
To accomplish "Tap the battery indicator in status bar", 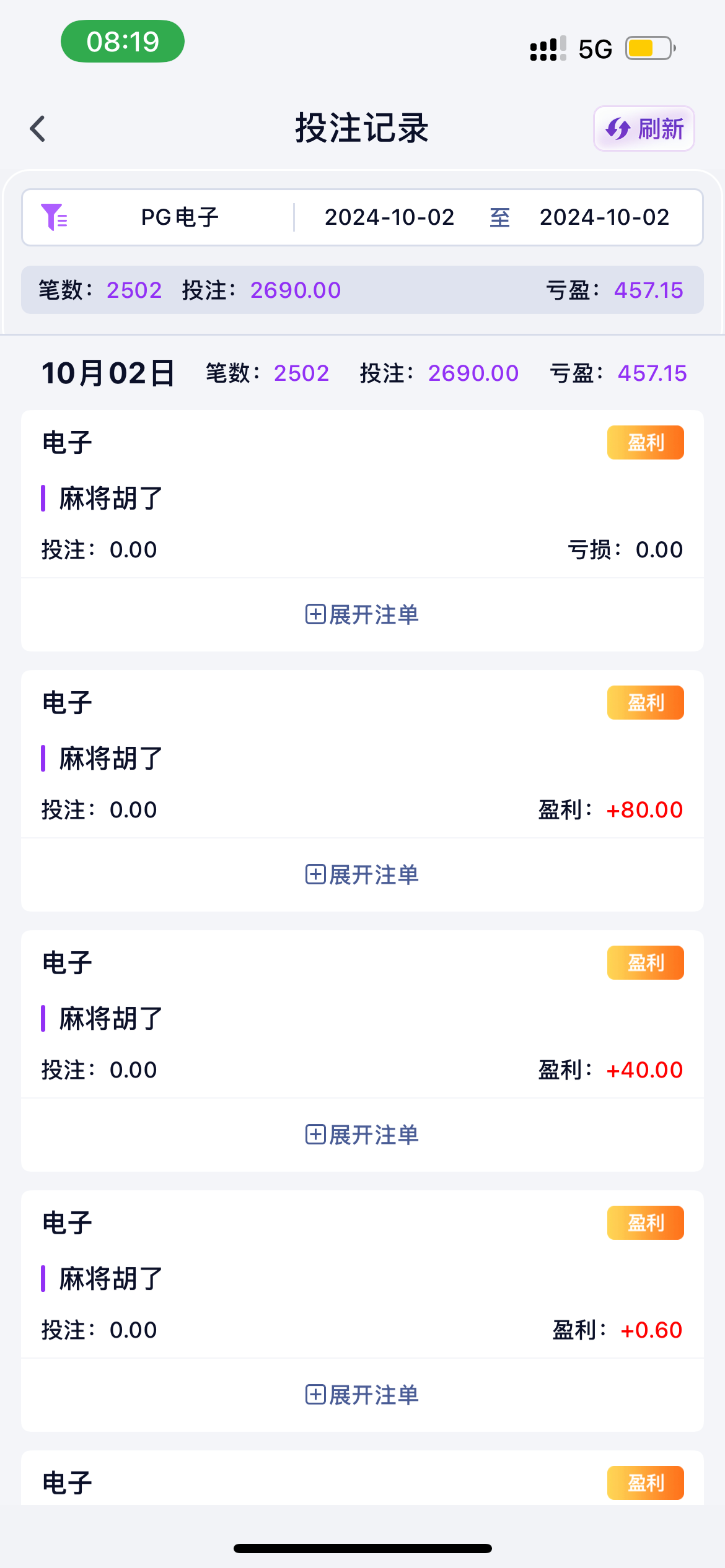I will click(649, 48).
